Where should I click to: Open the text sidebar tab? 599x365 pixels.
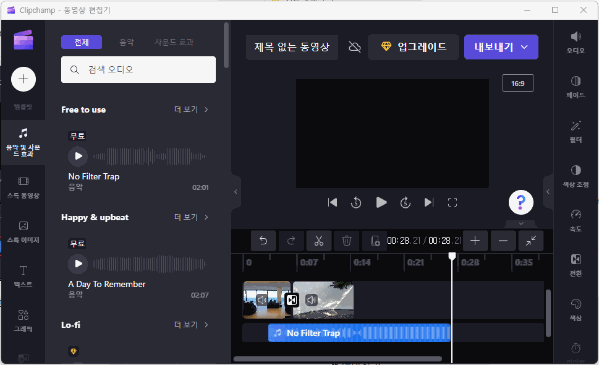[x=23, y=276]
